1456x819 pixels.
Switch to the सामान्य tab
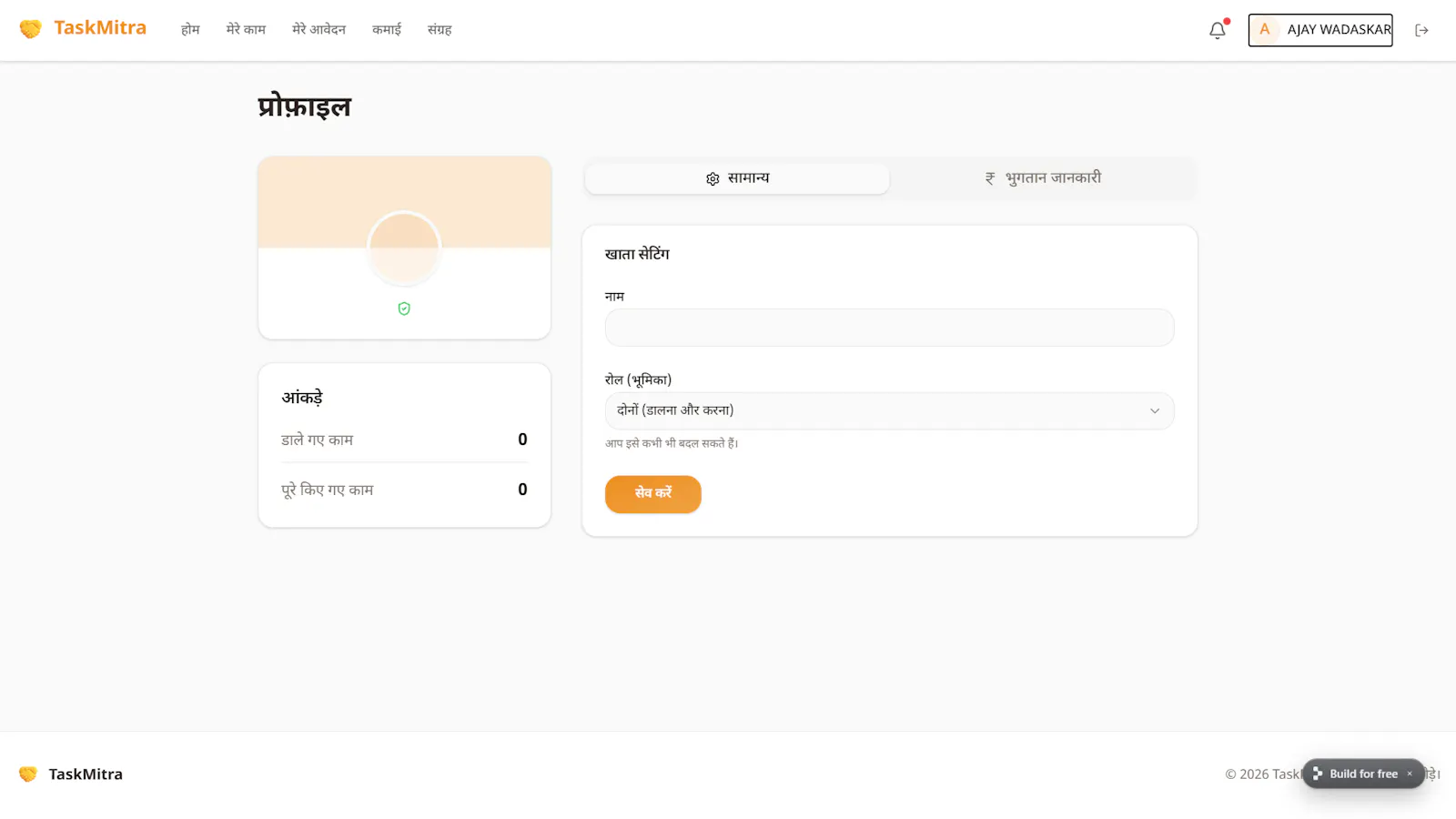coord(737,178)
